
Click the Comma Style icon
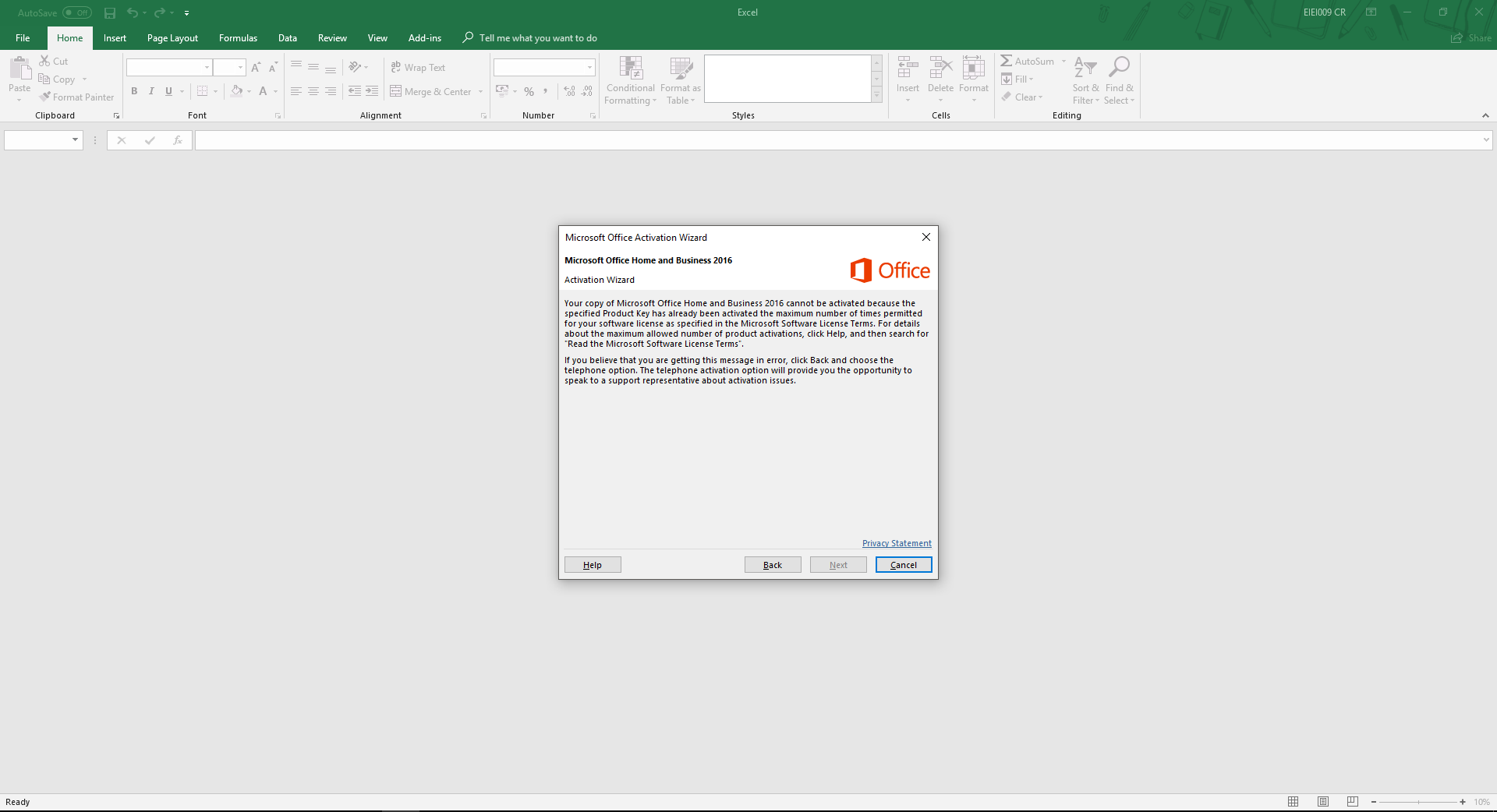click(546, 91)
